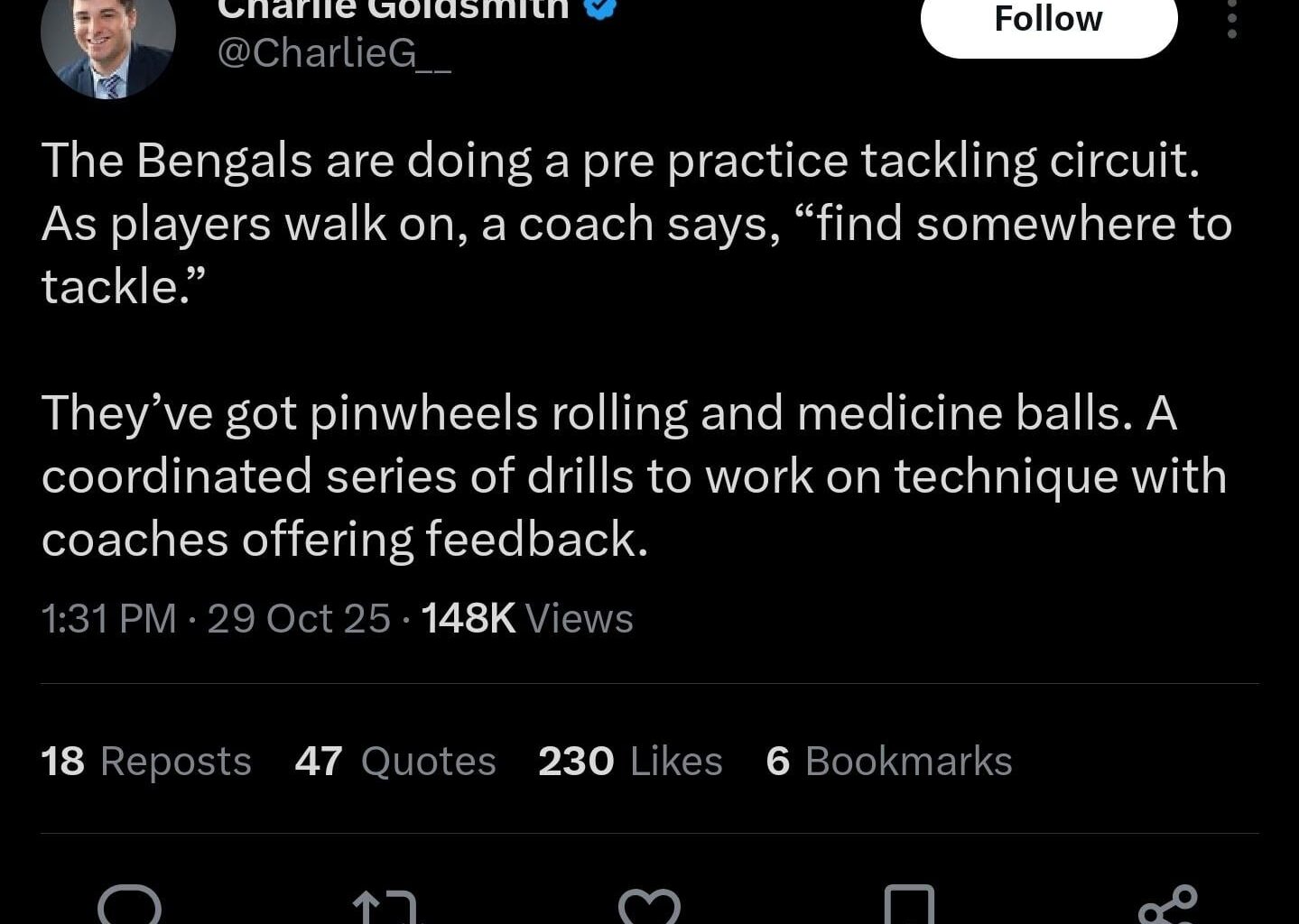Open the share icon menu
1299x924 pixels.
[1168, 905]
